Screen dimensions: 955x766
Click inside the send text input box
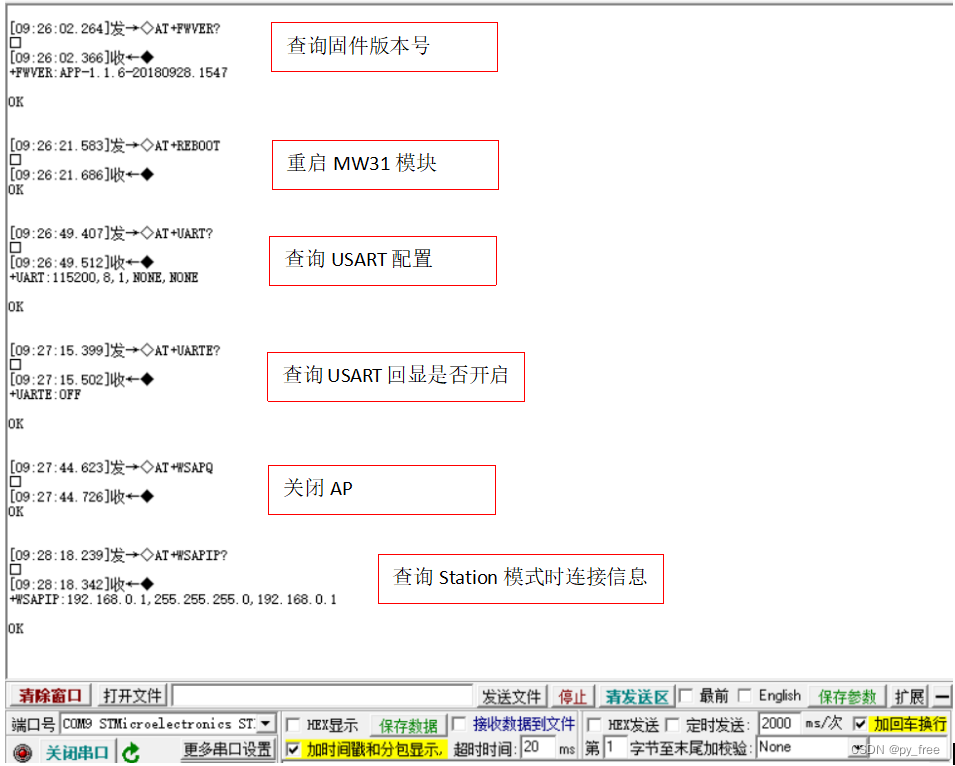320,694
